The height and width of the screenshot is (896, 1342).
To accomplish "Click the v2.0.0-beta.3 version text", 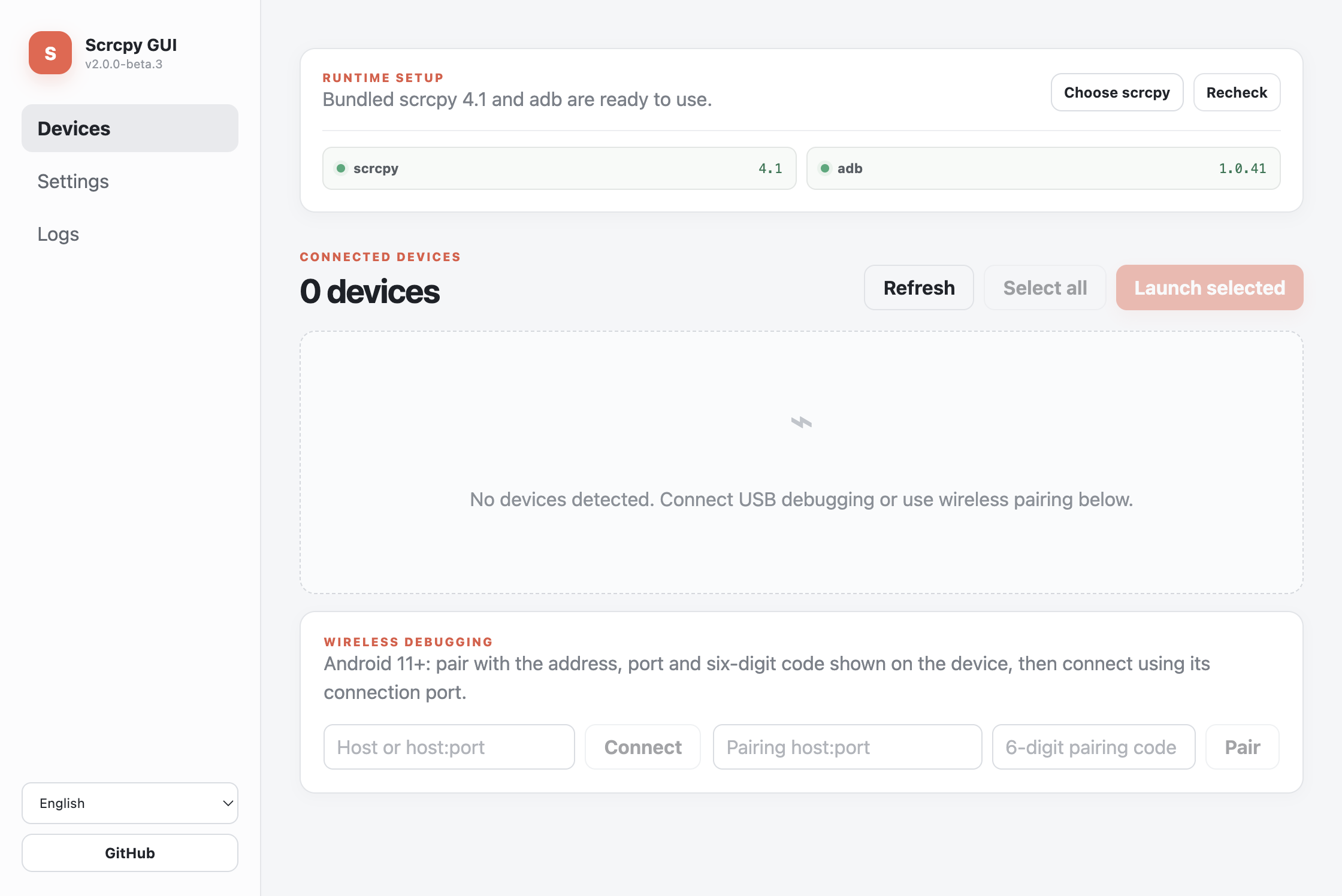I will click(124, 64).
